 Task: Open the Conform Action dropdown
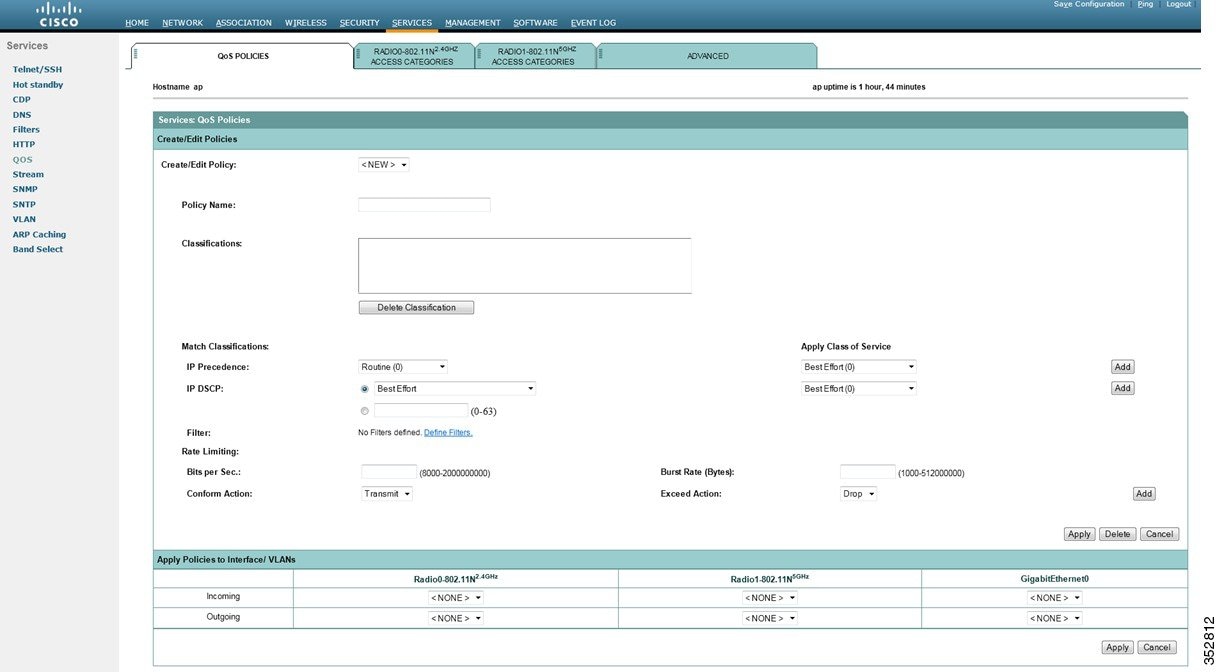click(387, 494)
